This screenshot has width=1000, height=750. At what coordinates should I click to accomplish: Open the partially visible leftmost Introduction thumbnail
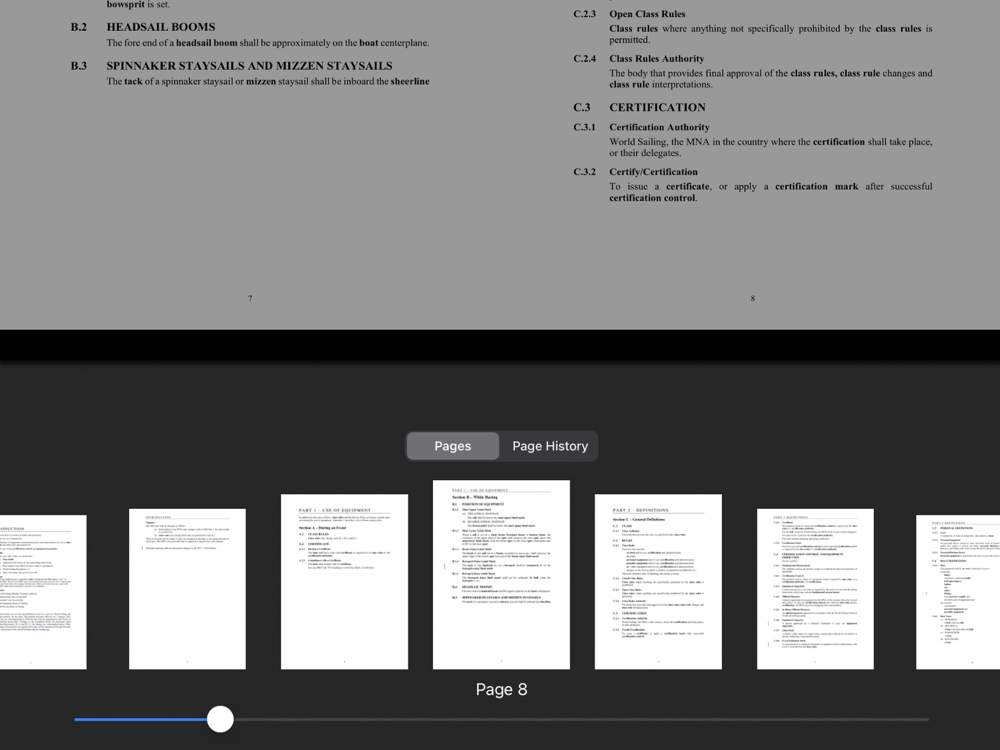click(43, 592)
